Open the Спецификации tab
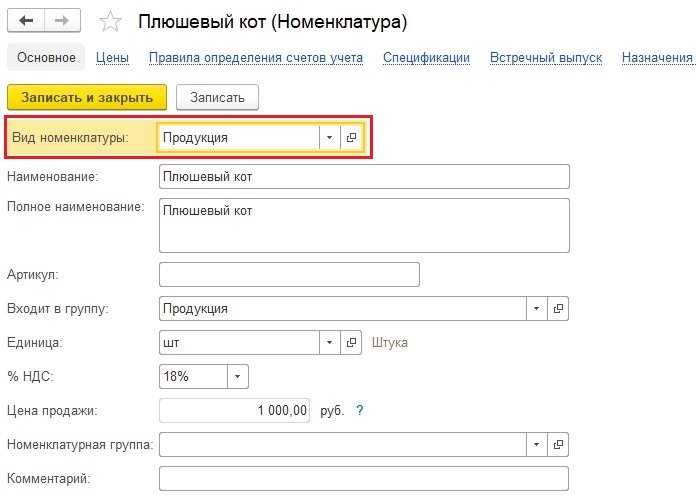The image size is (696, 495). click(426, 58)
